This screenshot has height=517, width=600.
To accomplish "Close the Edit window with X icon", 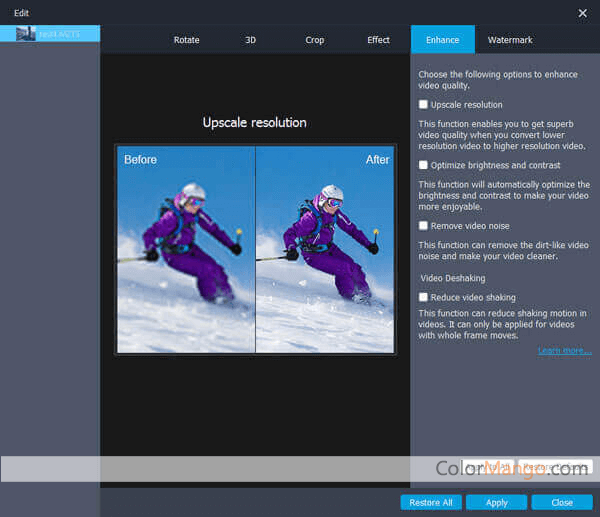I will click(x=583, y=13).
